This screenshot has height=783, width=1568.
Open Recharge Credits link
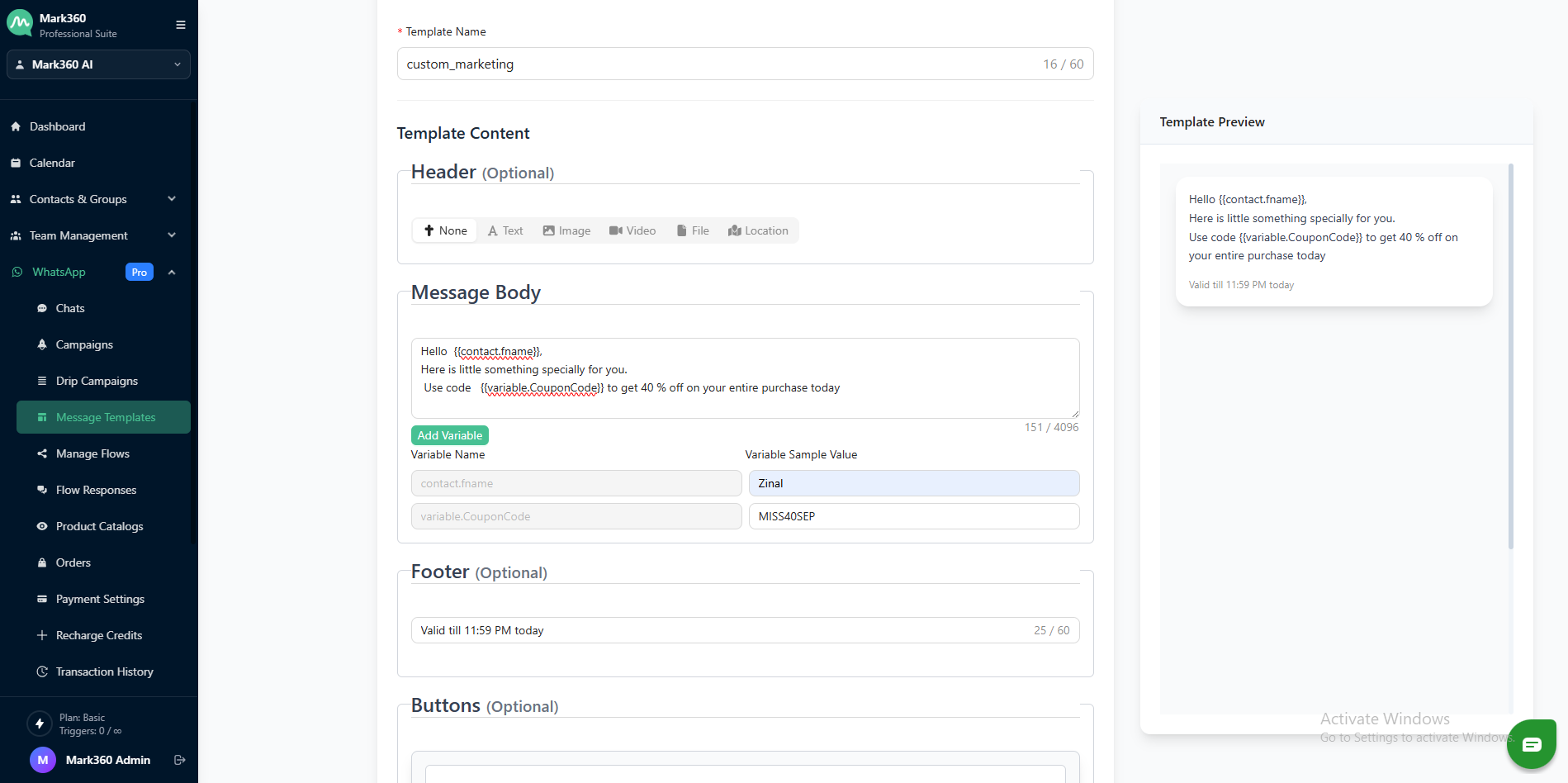point(99,635)
